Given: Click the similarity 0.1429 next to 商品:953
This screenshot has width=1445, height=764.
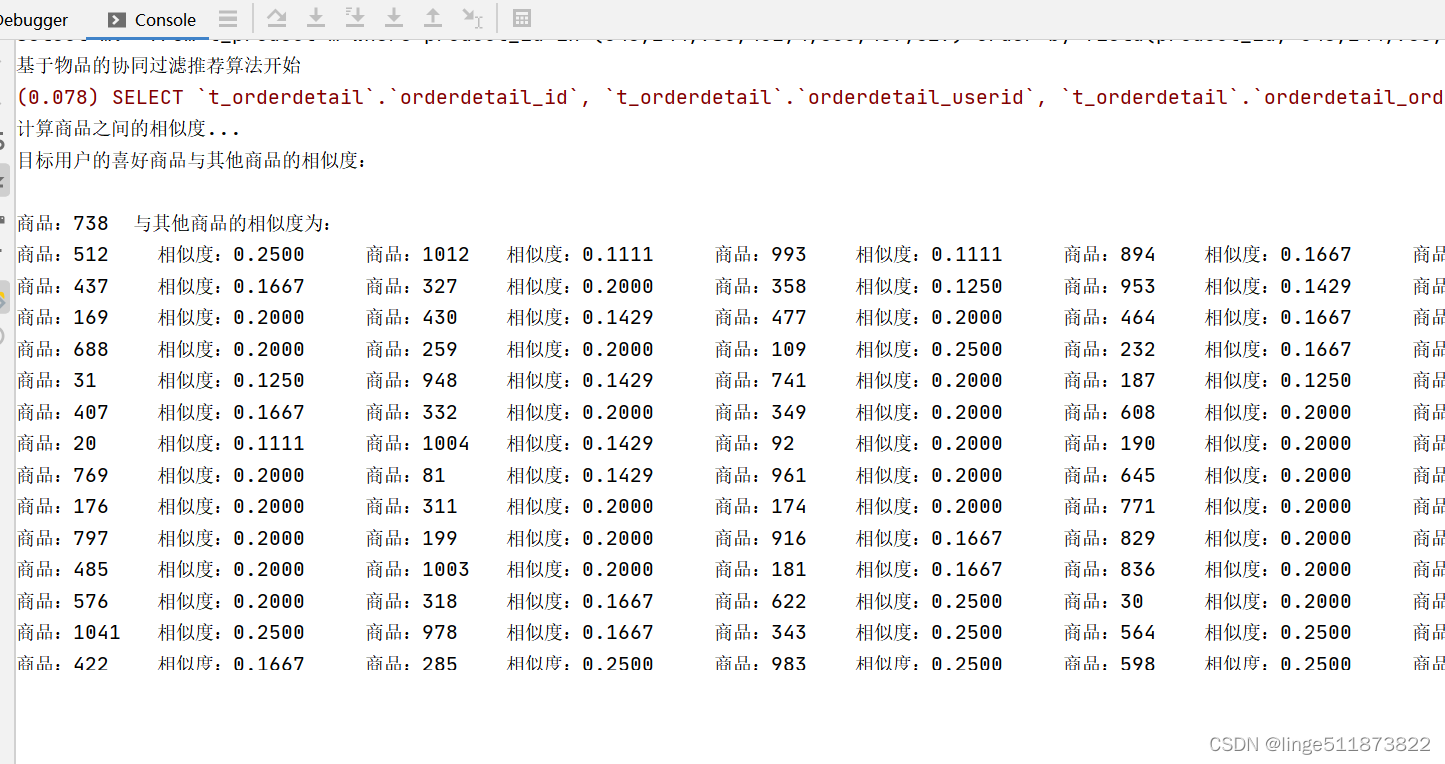Looking at the screenshot, I should 1316,286.
